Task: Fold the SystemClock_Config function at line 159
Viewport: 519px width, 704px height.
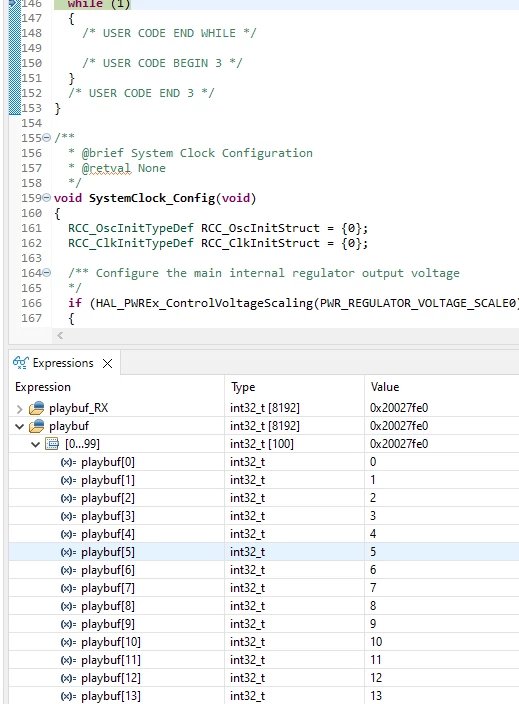Action: [x=46, y=198]
